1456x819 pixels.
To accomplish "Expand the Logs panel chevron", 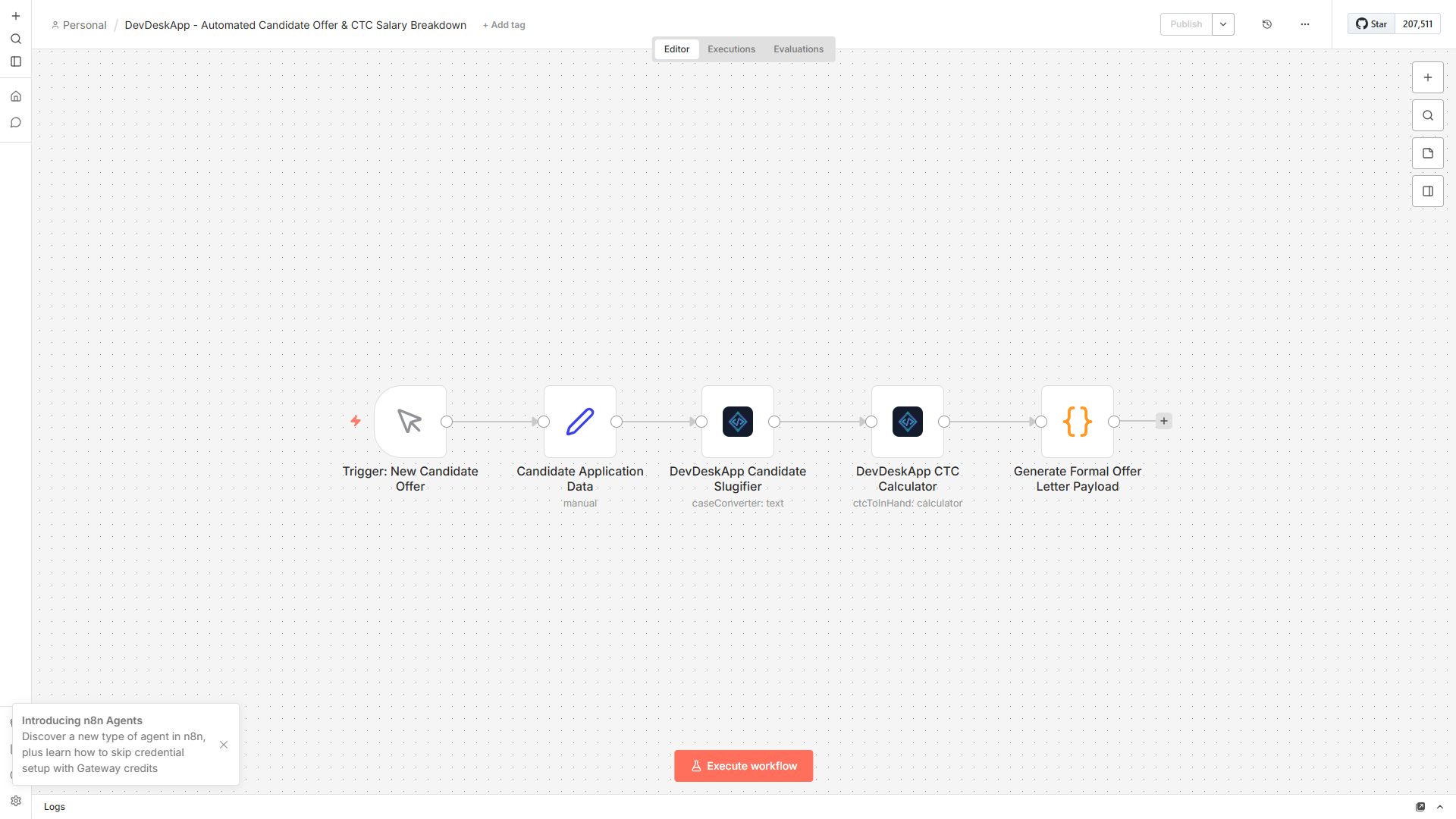I will coord(1440,807).
